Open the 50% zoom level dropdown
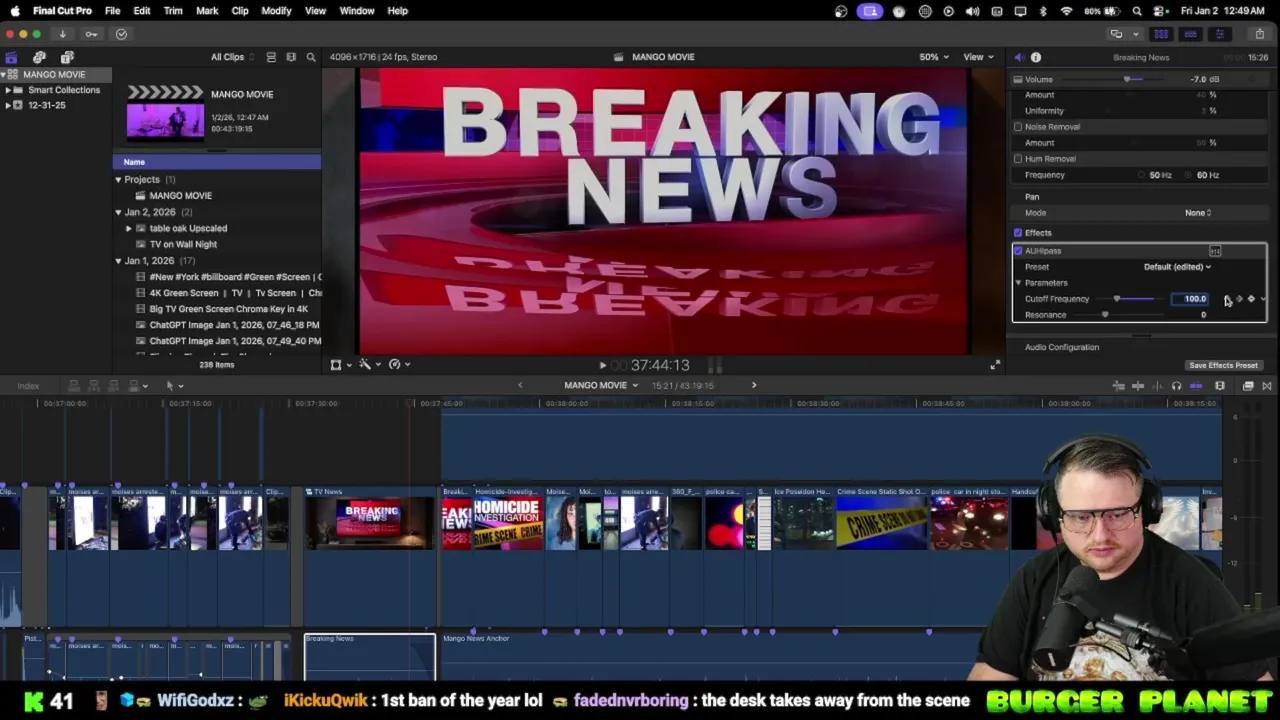 tap(934, 57)
